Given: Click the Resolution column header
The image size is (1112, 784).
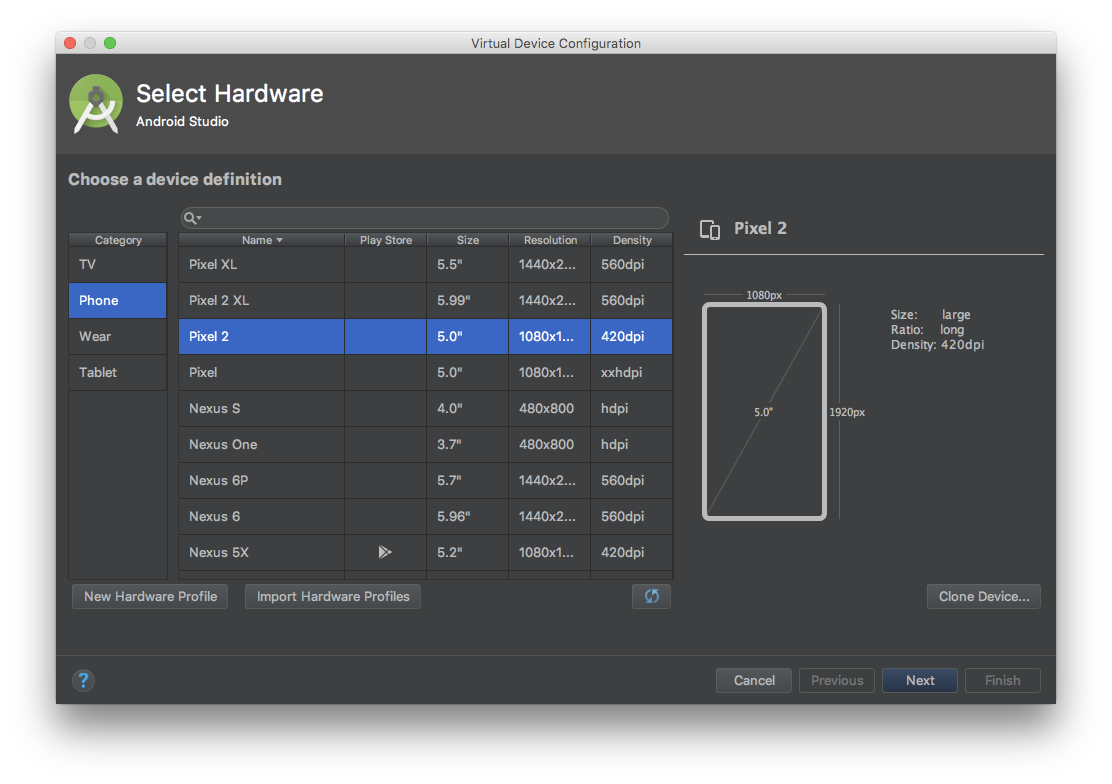Looking at the screenshot, I should [550, 240].
